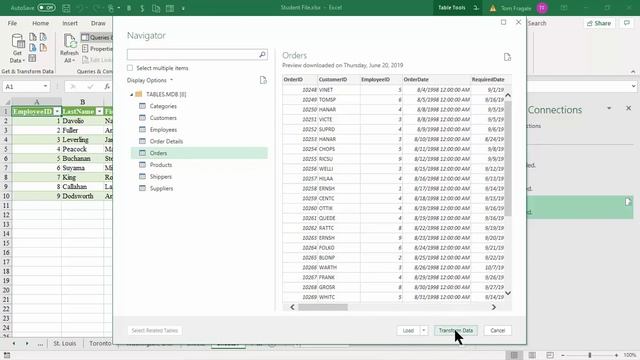Click the Search box in the ribbon
640x360 pixels.
pos(537,23)
